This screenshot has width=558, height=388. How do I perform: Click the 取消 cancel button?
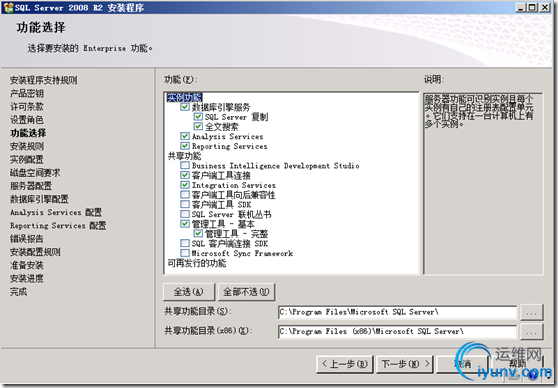462,364
